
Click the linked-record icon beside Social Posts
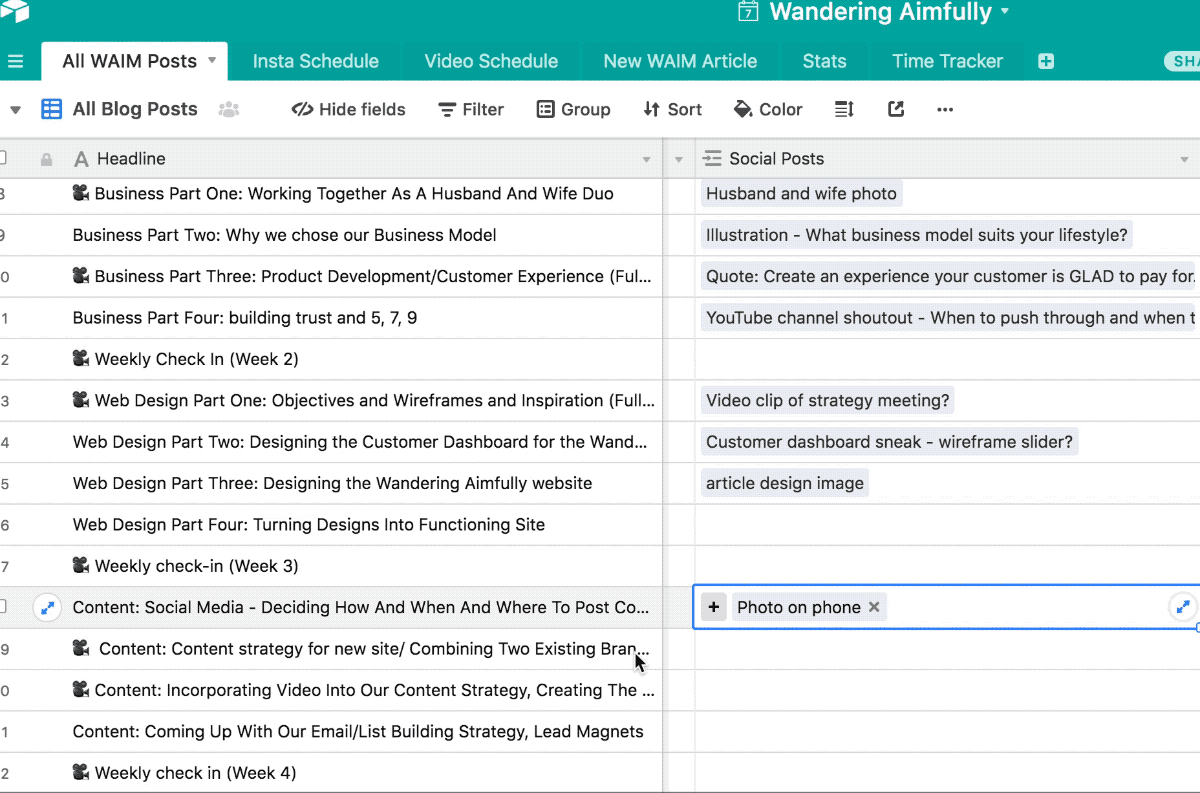pyautogui.click(x=712, y=159)
